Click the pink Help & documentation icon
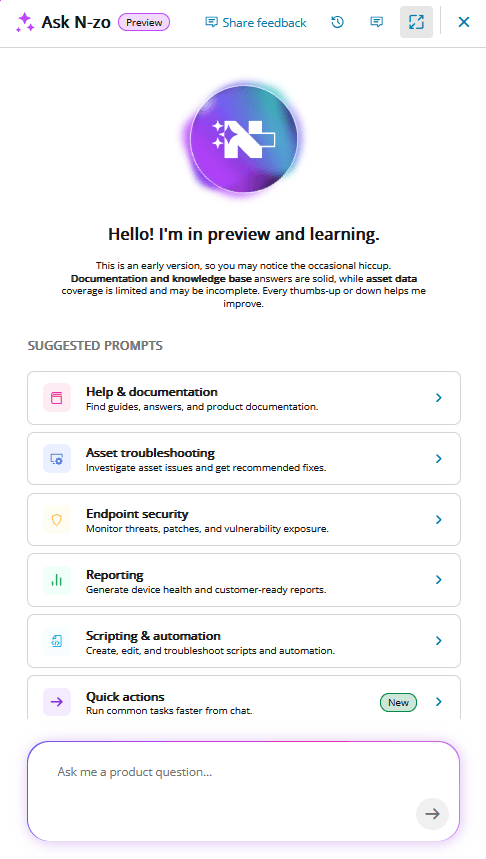This screenshot has height=859, width=486. [57, 398]
